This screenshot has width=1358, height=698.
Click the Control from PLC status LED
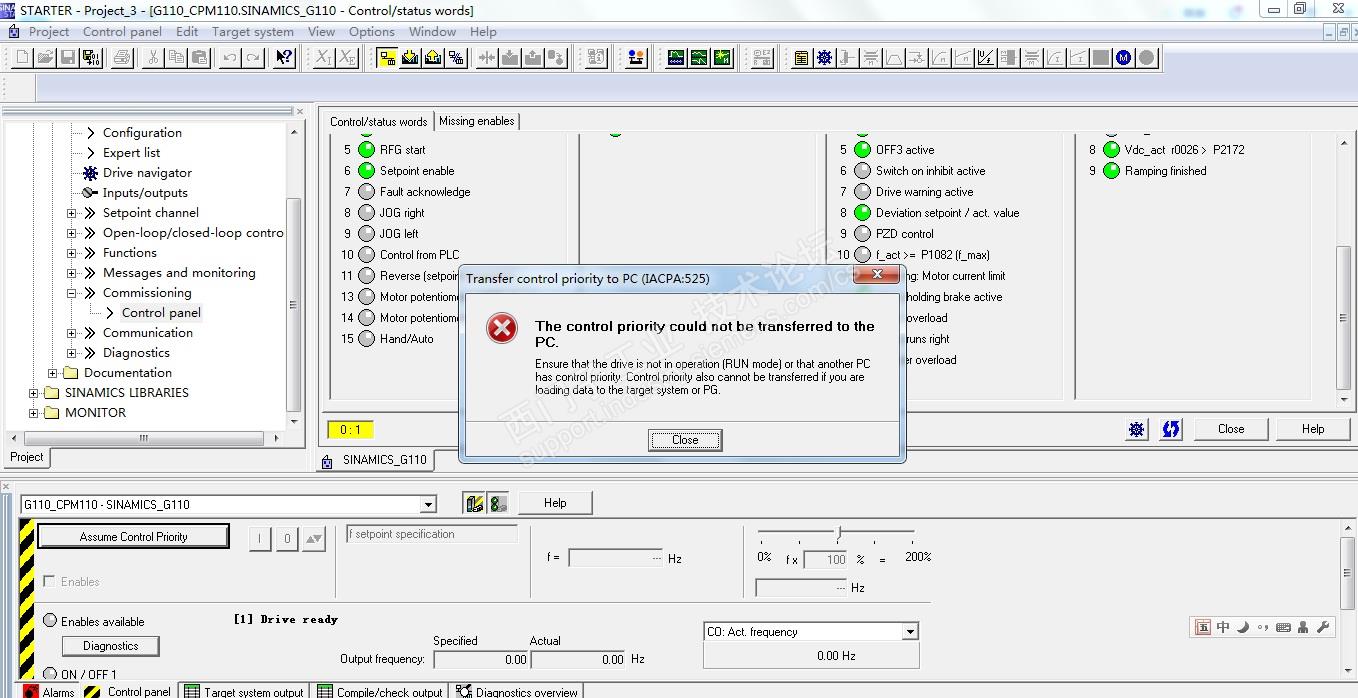click(366, 255)
